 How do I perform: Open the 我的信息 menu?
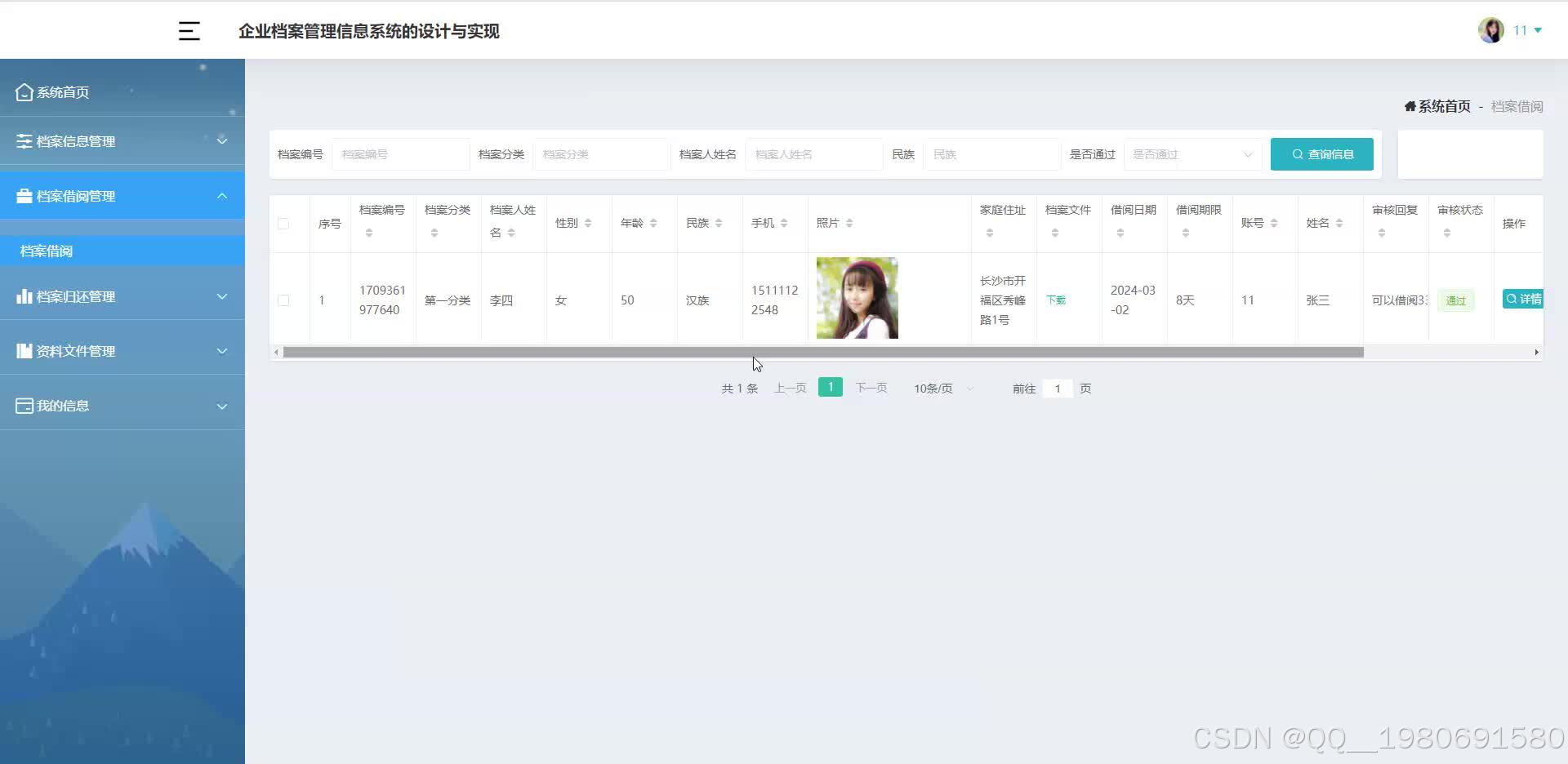click(x=122, y=406)
